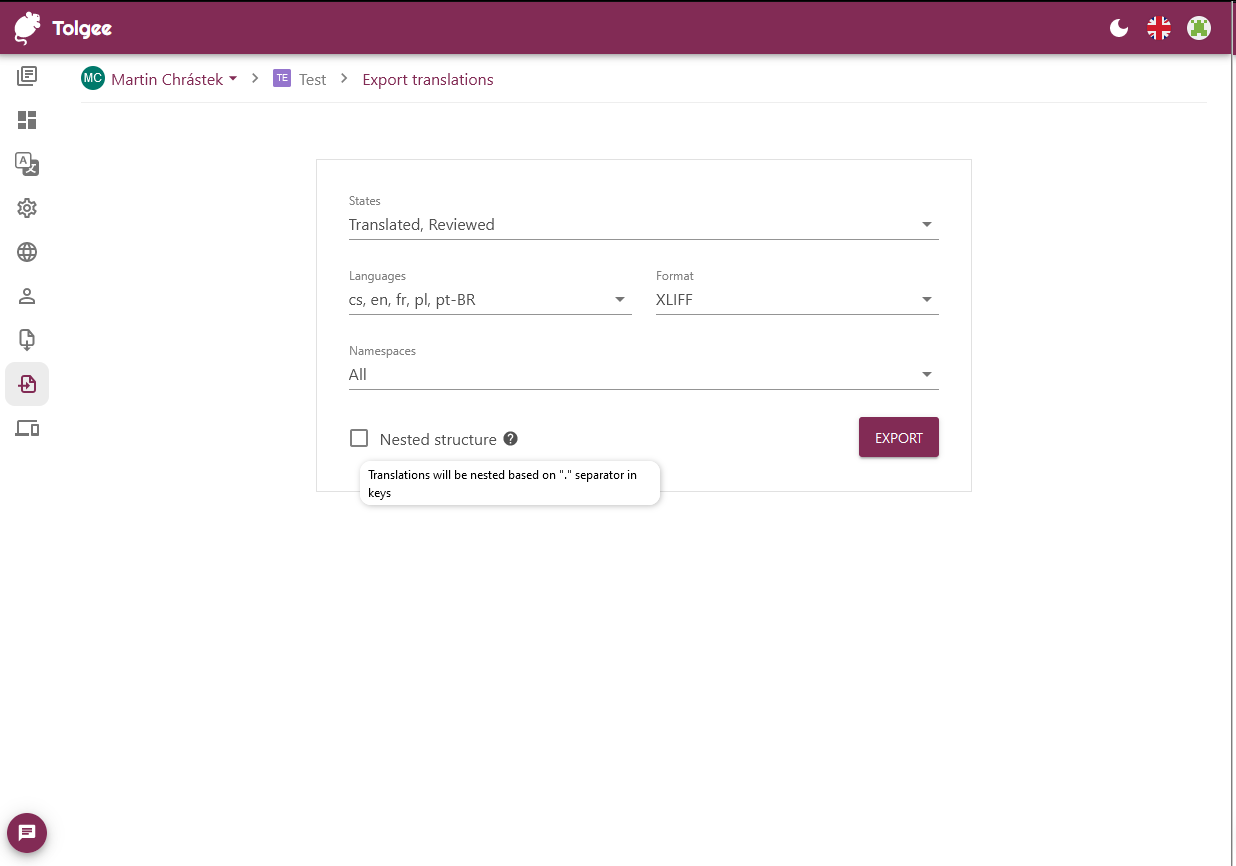Toggle the Nested structure checkbox
Image resolution: width=1236 pixels, height=866 pixels.
(x=359, y=438)
